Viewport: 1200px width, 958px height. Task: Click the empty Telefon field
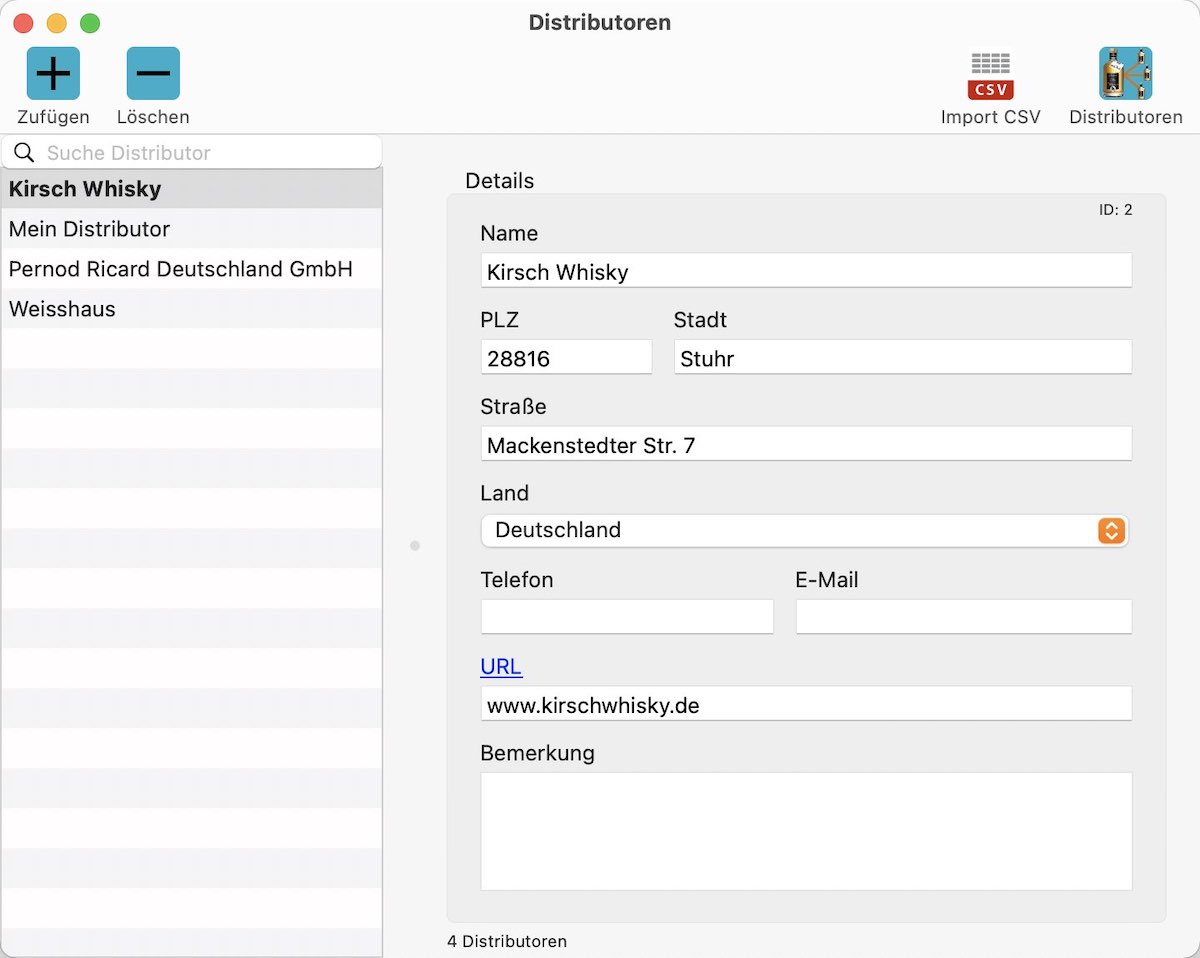click(627, 617)
